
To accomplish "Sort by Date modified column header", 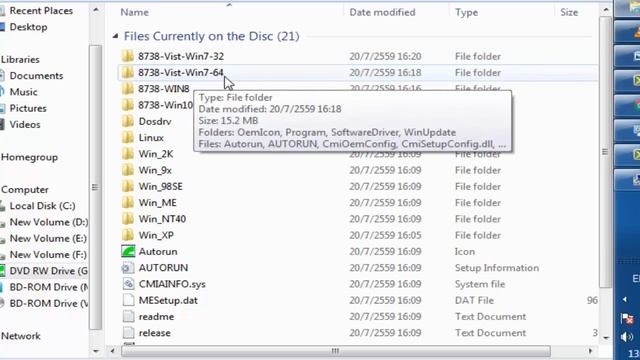I will click(382, 12).
